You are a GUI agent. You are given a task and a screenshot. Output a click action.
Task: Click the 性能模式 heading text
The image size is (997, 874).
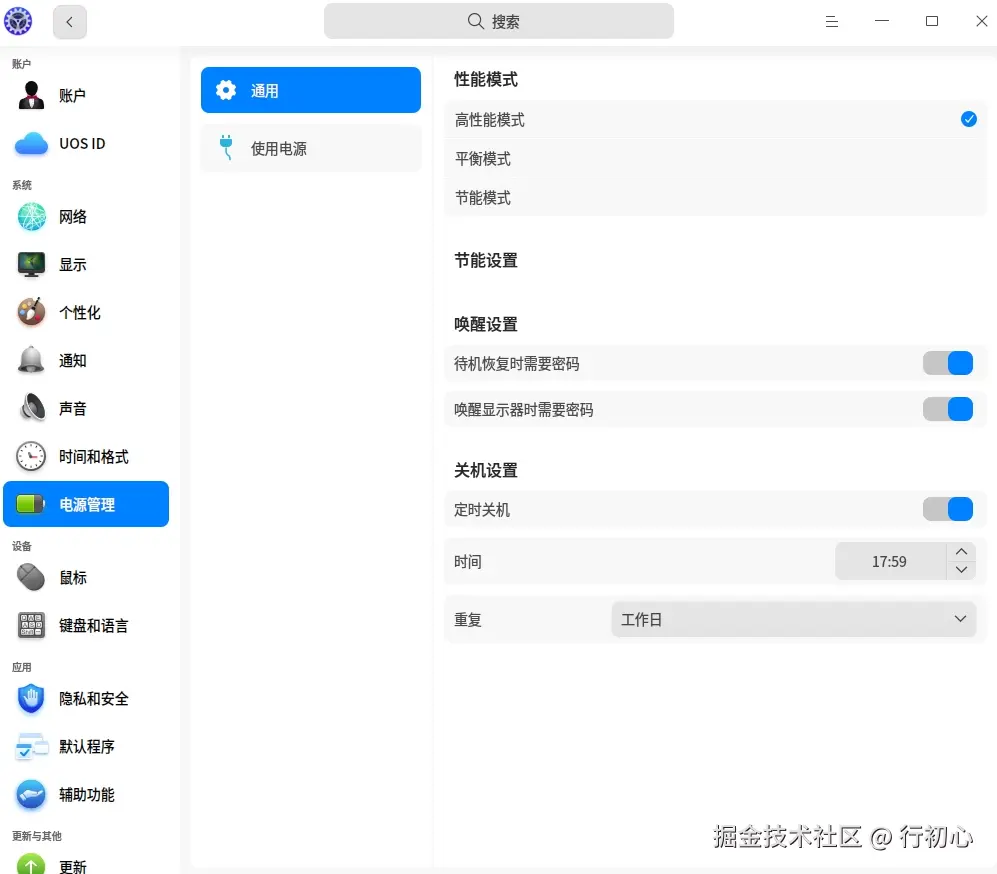point(486,79)
